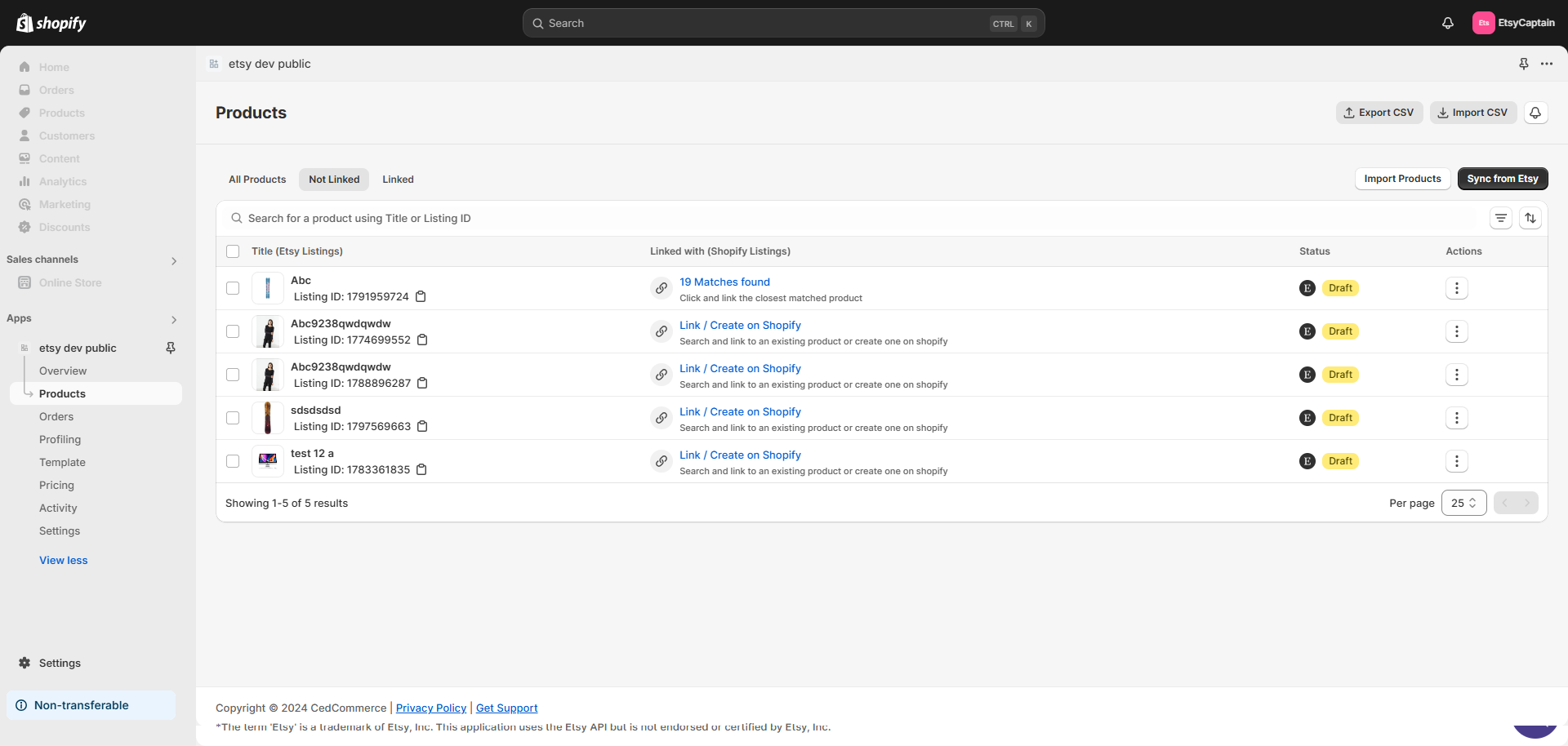Viewport: 1568px width, 746px height.
Task: Open Abc product thumbnail
Action: (268, 288)
